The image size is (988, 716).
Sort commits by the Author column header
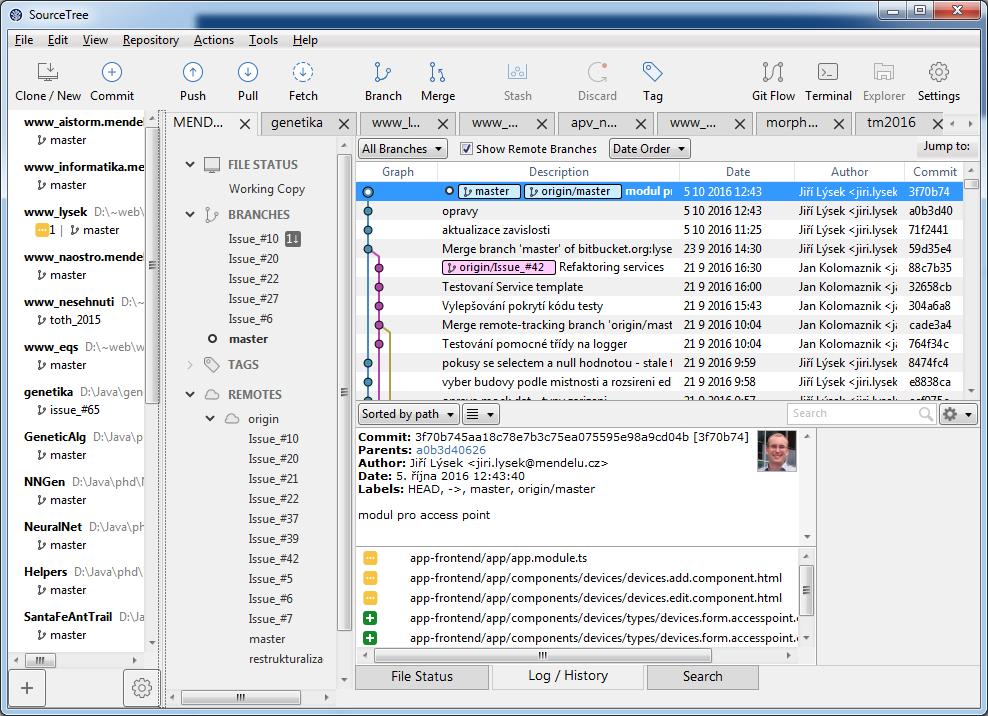[x=849, y=171]
